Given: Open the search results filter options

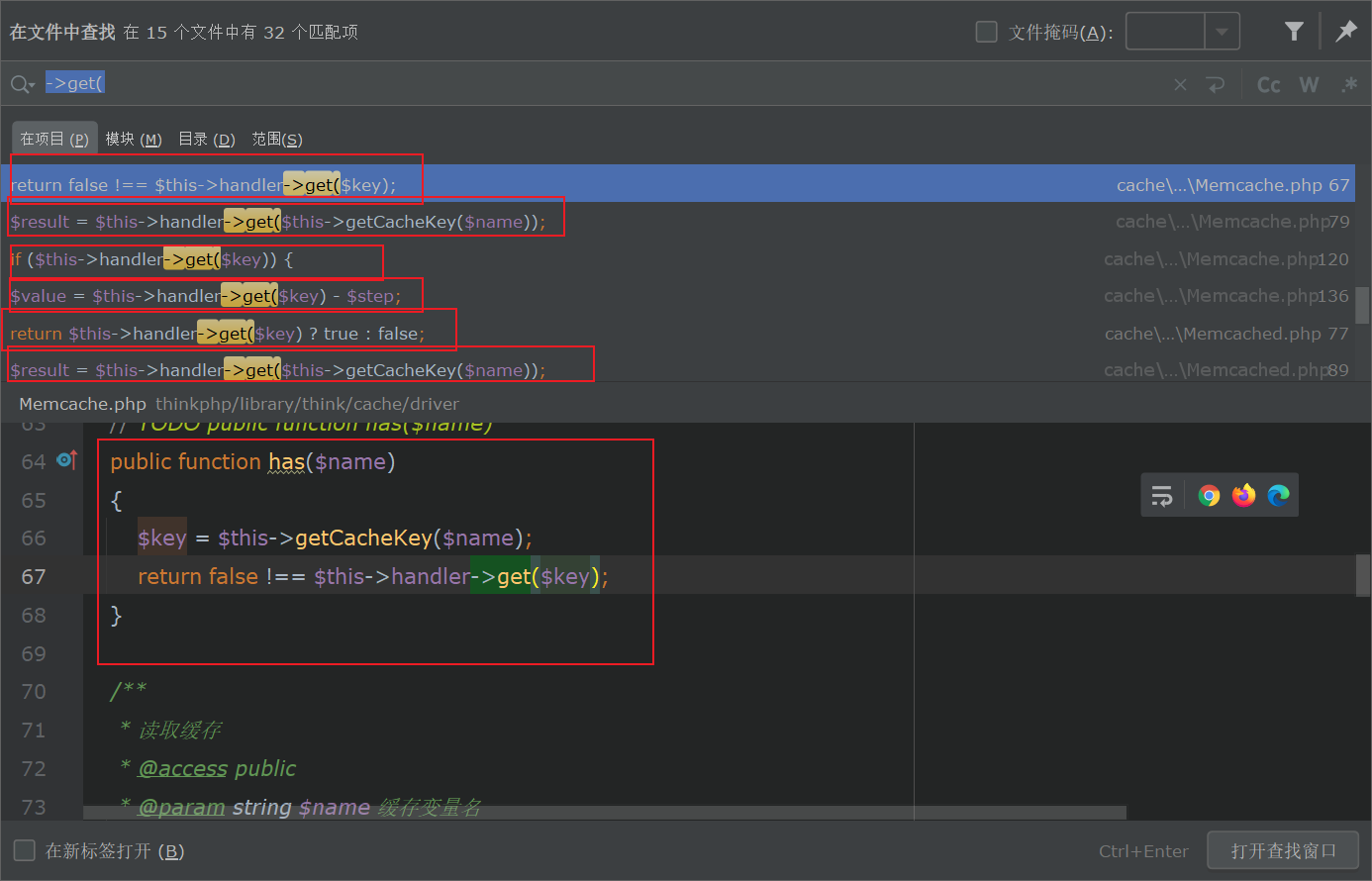Looking at the screenshot, I should [1293, 32].
